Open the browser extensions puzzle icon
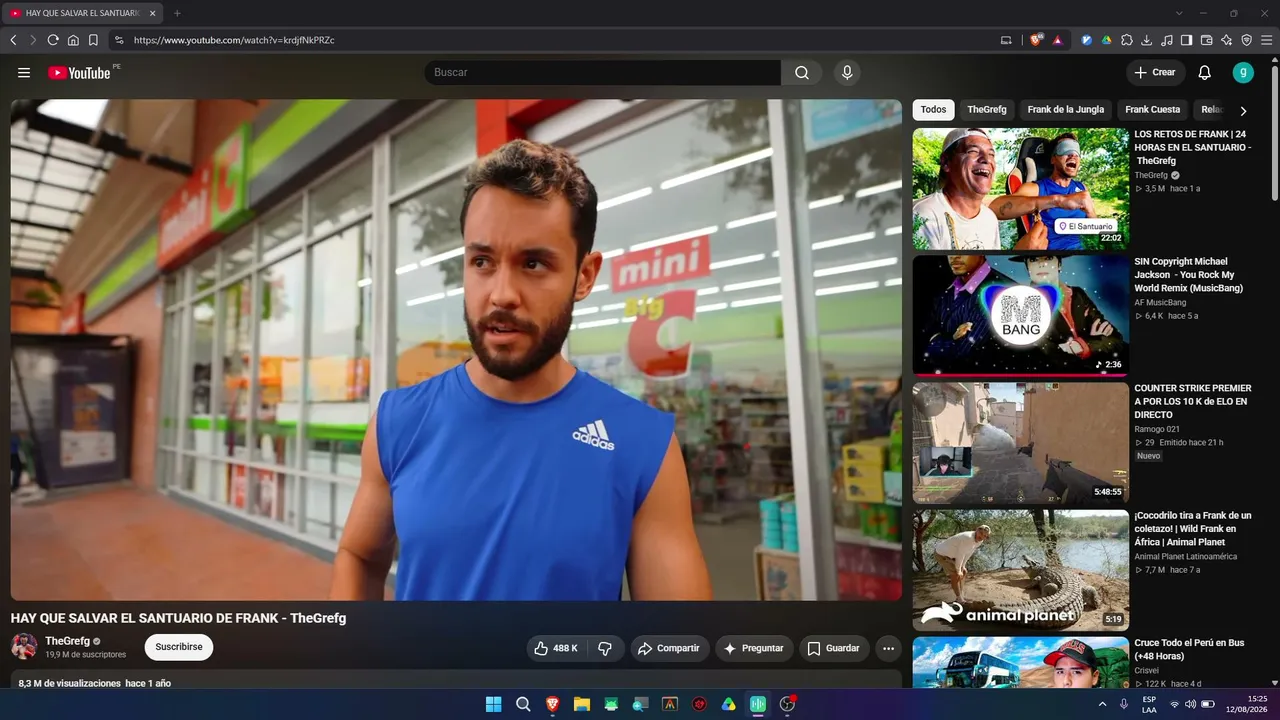The width and height of the screenshot is (1280, 720). coord(1127,40)
